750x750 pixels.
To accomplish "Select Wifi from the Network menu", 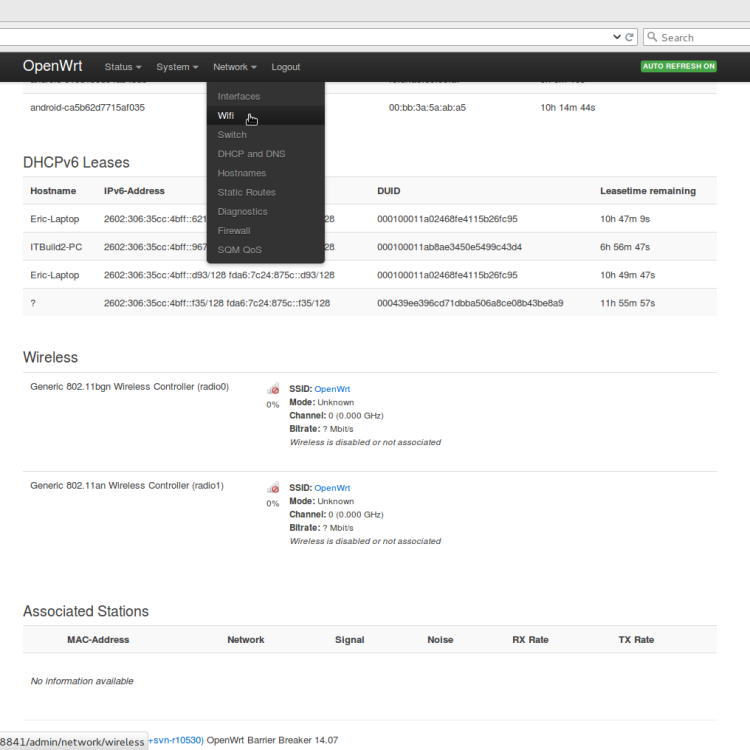I will click(x=226, y=116).
